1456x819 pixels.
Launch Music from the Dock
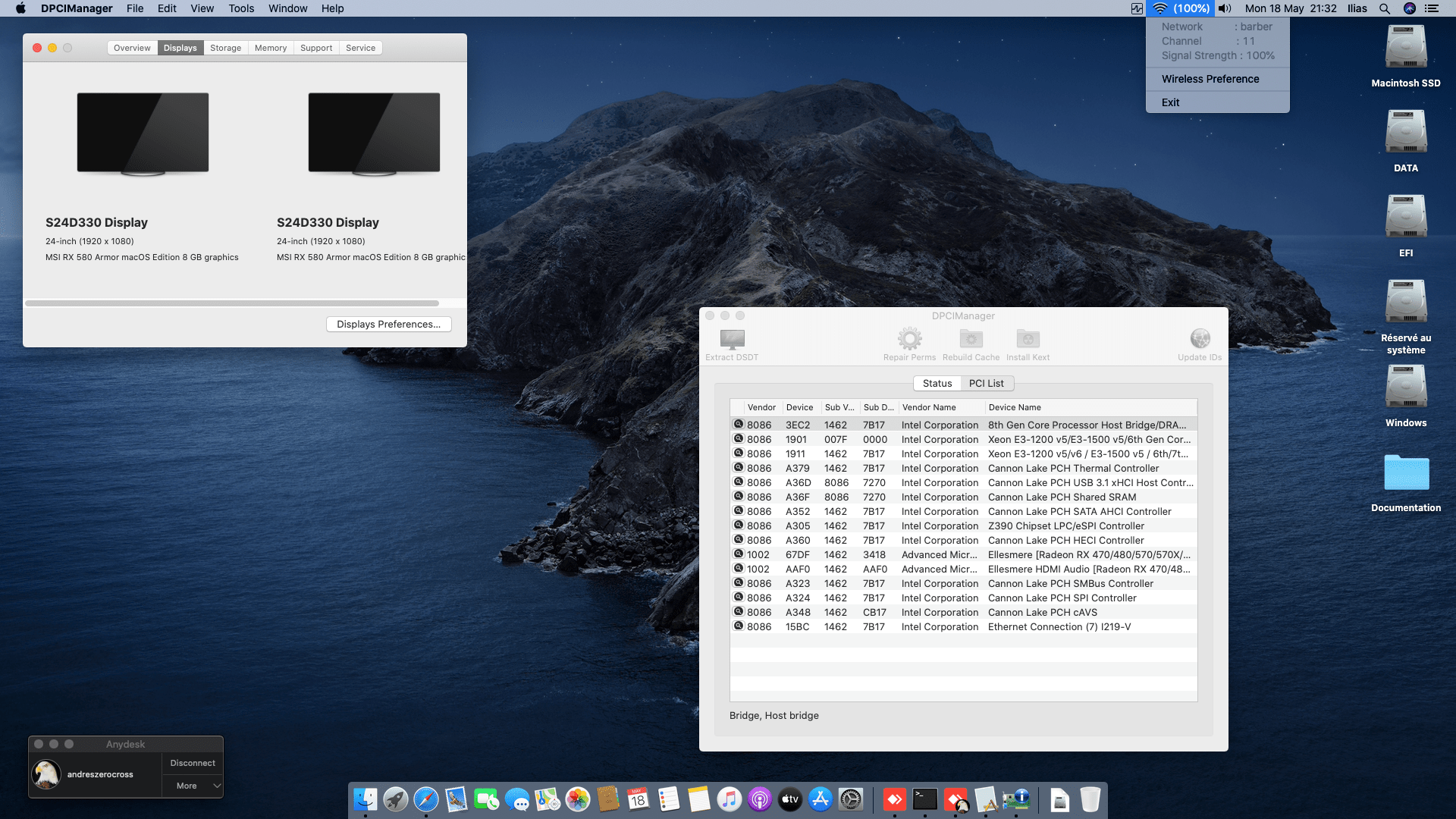[730, 799]
